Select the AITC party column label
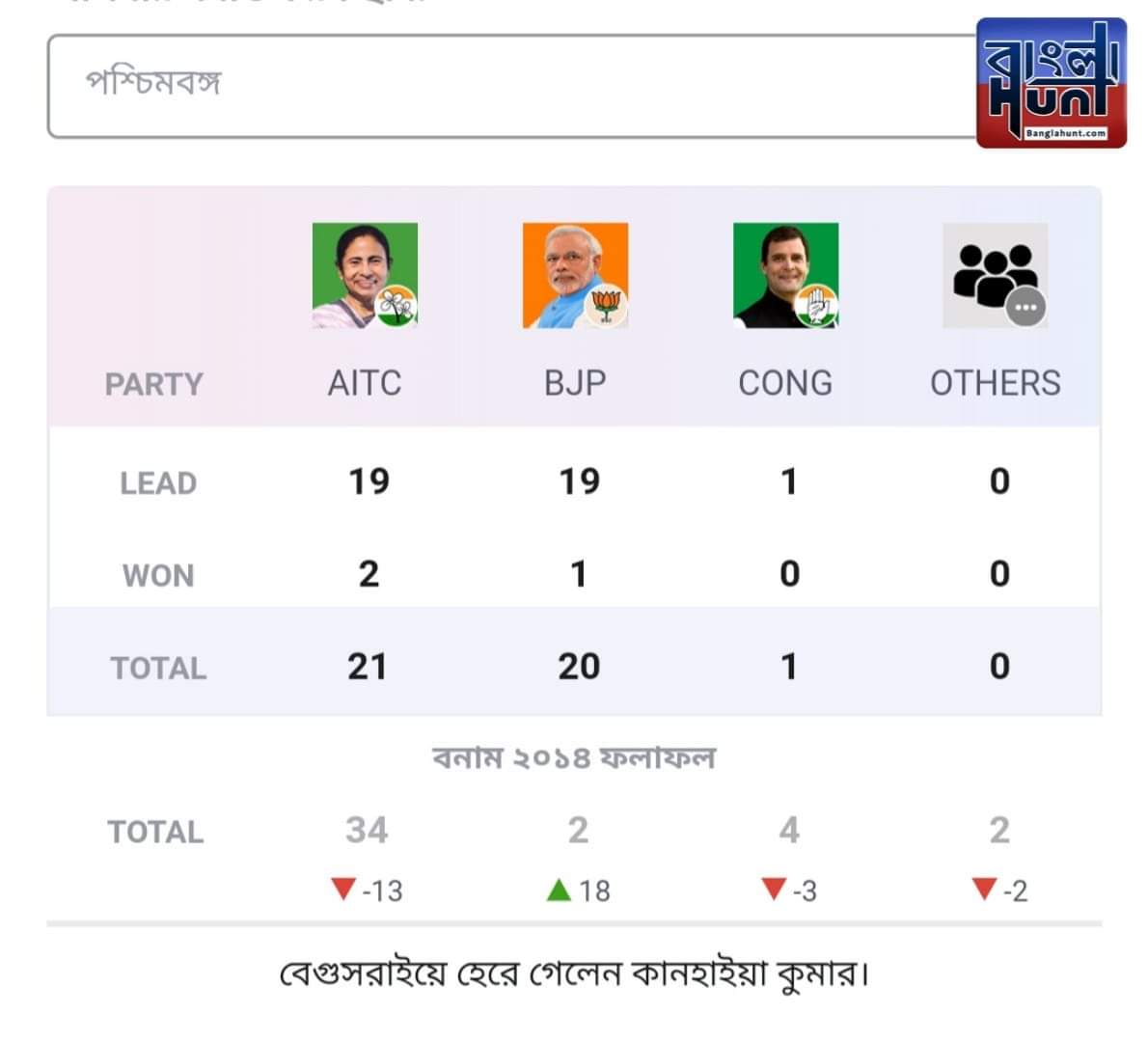 click(365, 383)
